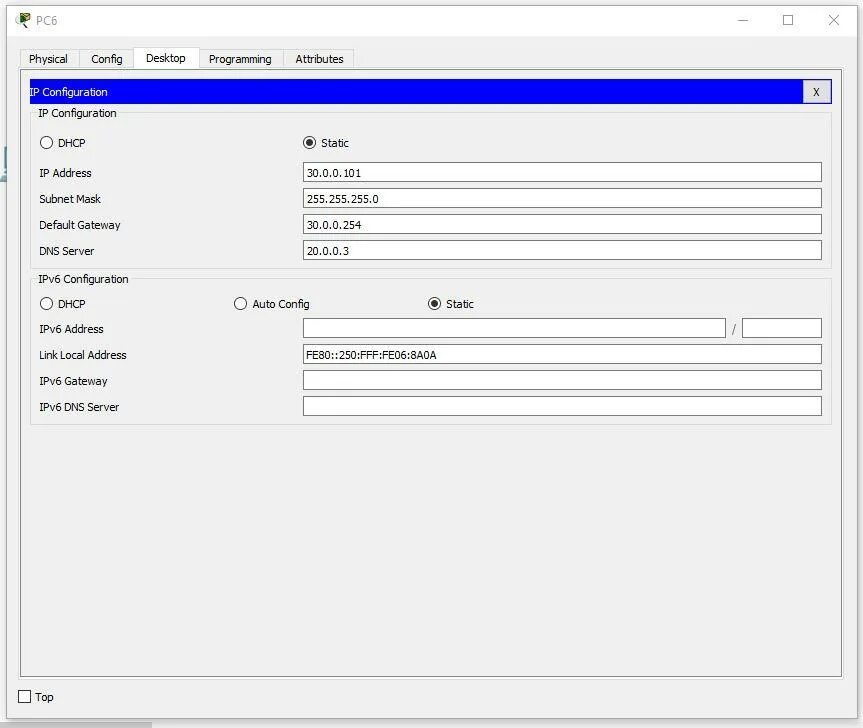Focus the Link Local Address field

click(562, 354)
